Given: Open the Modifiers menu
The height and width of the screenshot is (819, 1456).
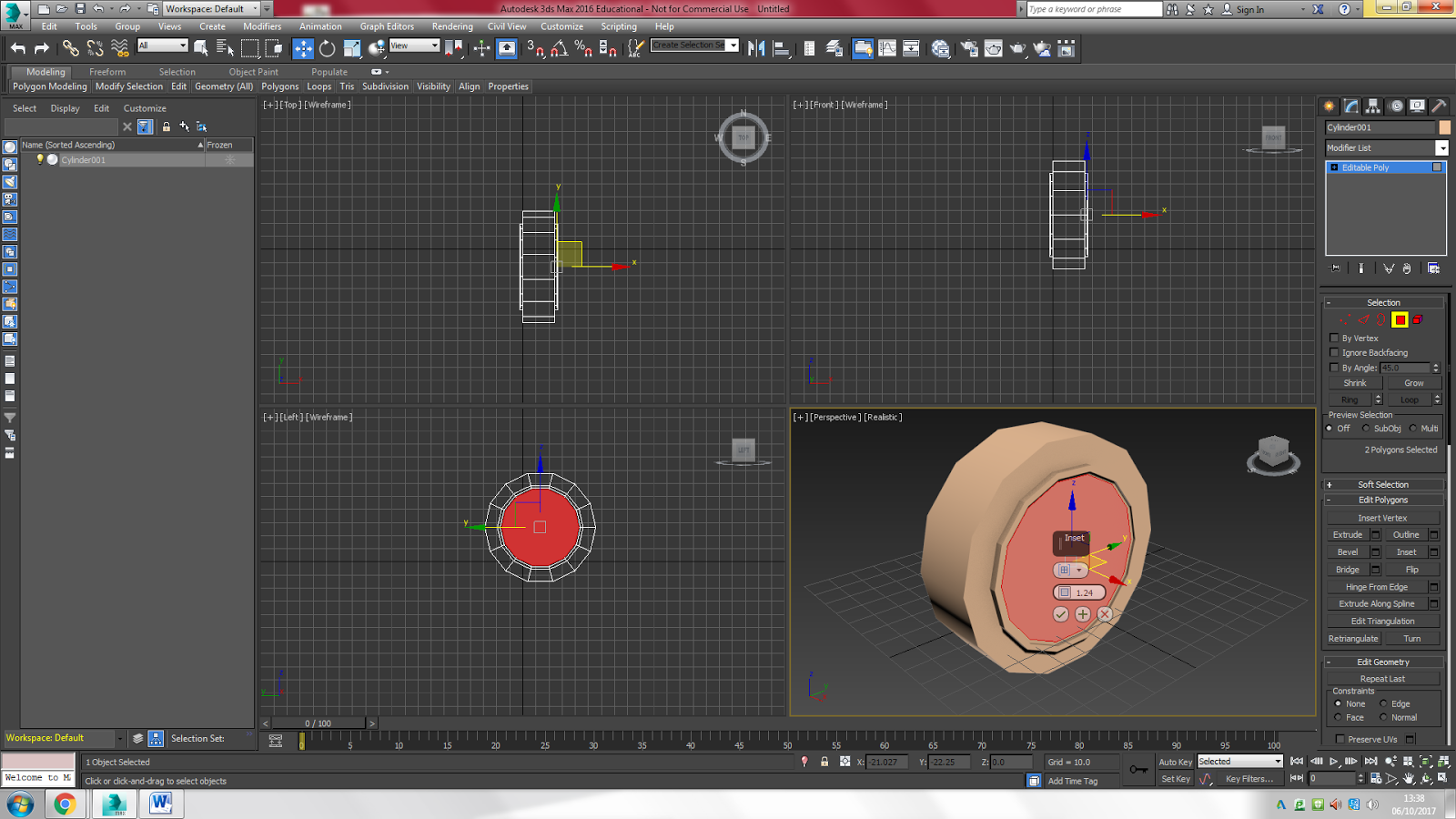Looking at the screenshot, I should click(262, 26).
